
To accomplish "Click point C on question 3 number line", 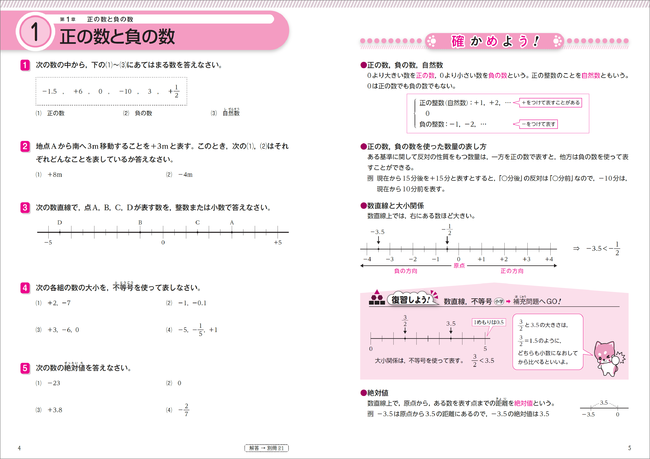I will point(197,232).
